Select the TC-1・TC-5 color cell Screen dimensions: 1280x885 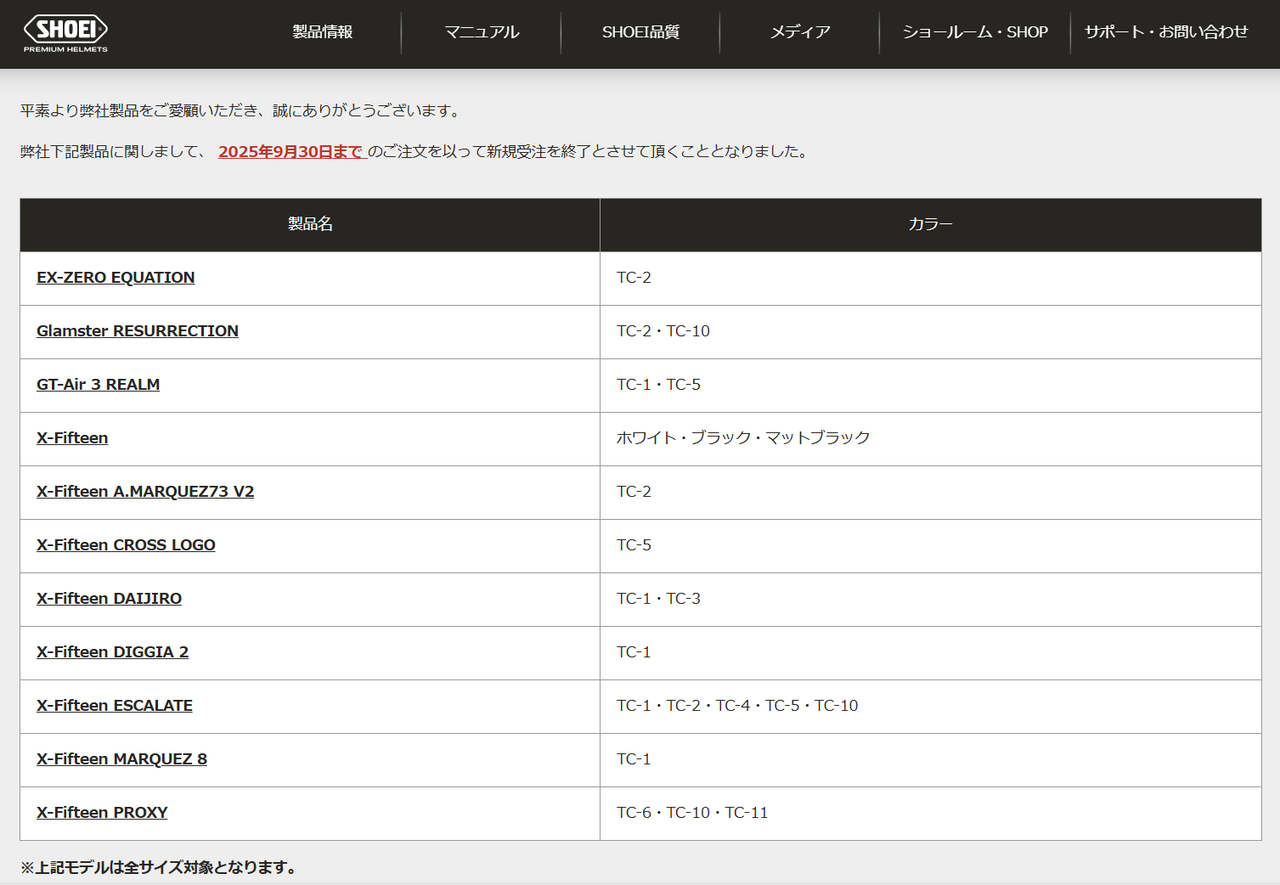pyautogui.click(x=931, y=386)
